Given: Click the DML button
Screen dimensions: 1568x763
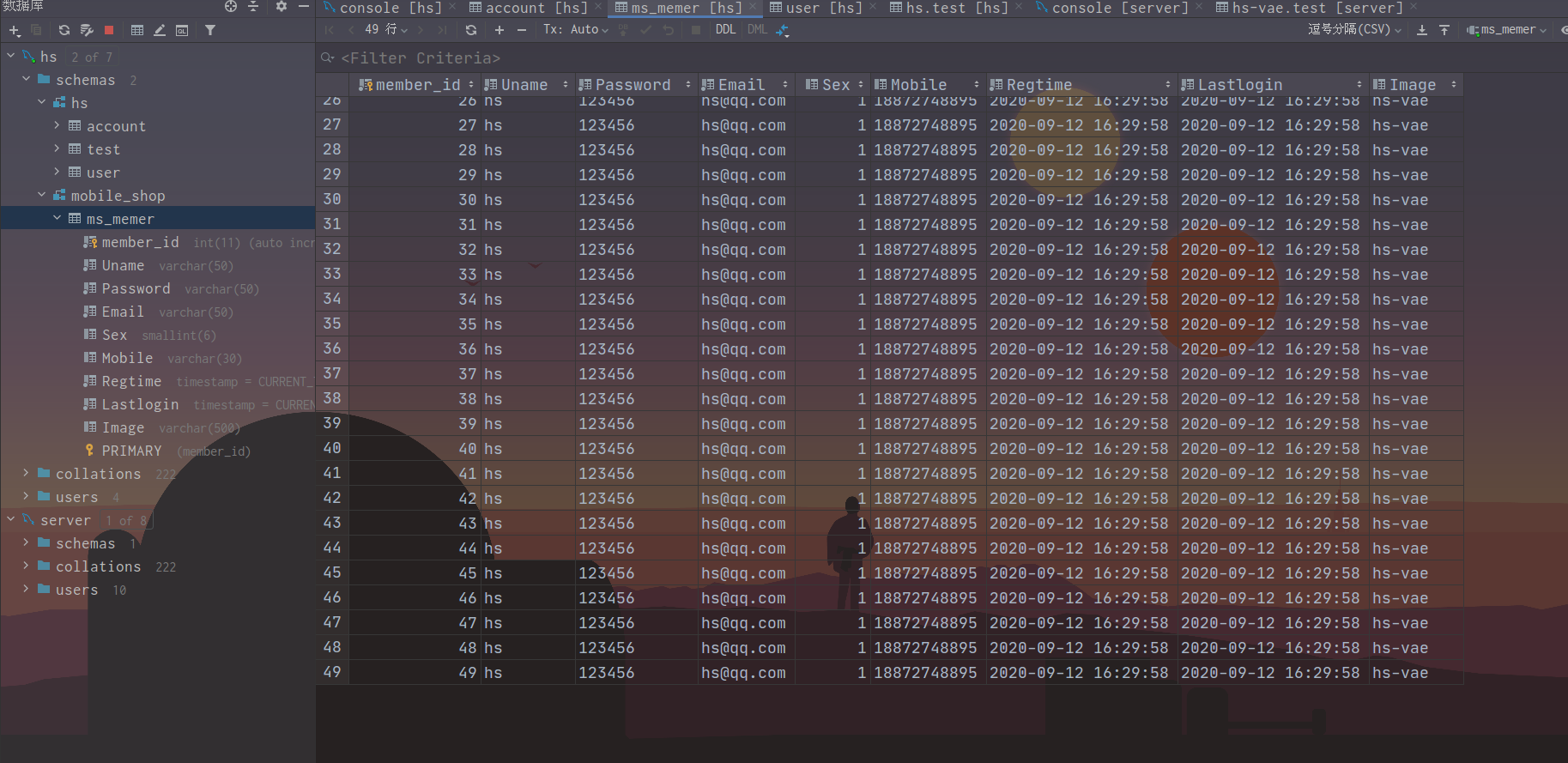Looking at the screenshot, I should (757, 29).
